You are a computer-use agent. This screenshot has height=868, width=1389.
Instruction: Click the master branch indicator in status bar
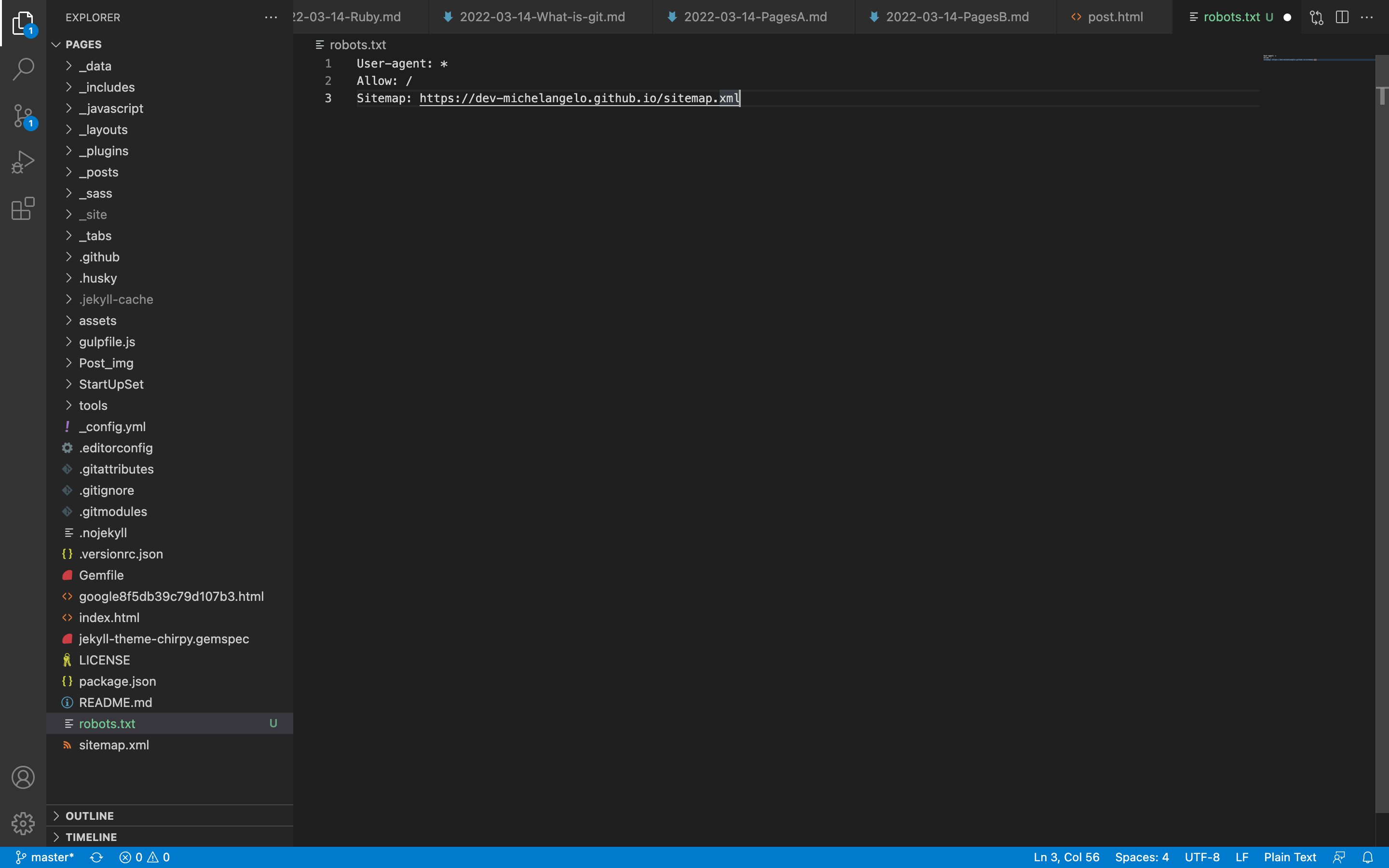click(x=45, y=856)
